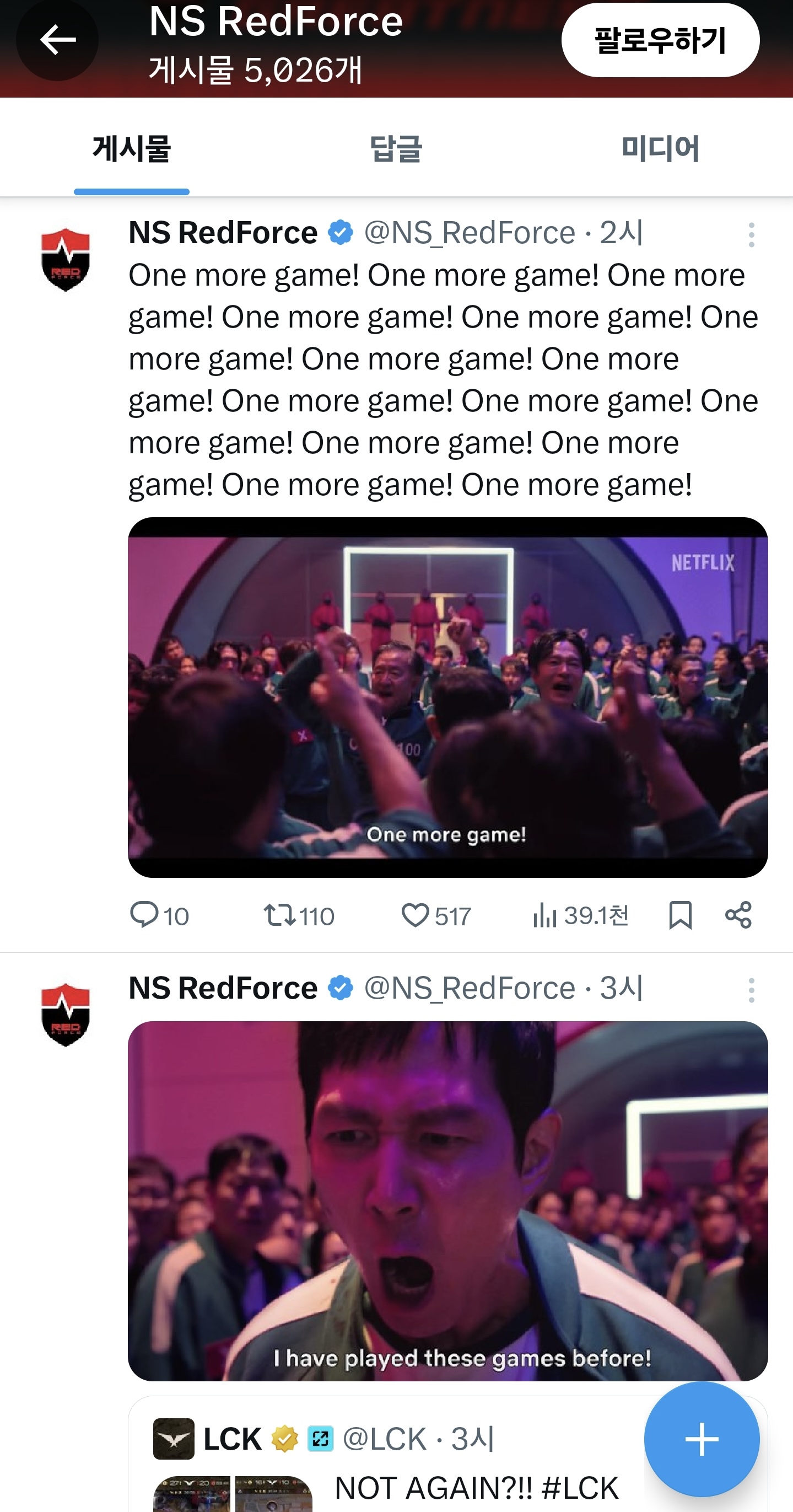Tap NS RedForce avatar on second post
The width and height of the screenshot is (793, 1512).
point(66,1015)
